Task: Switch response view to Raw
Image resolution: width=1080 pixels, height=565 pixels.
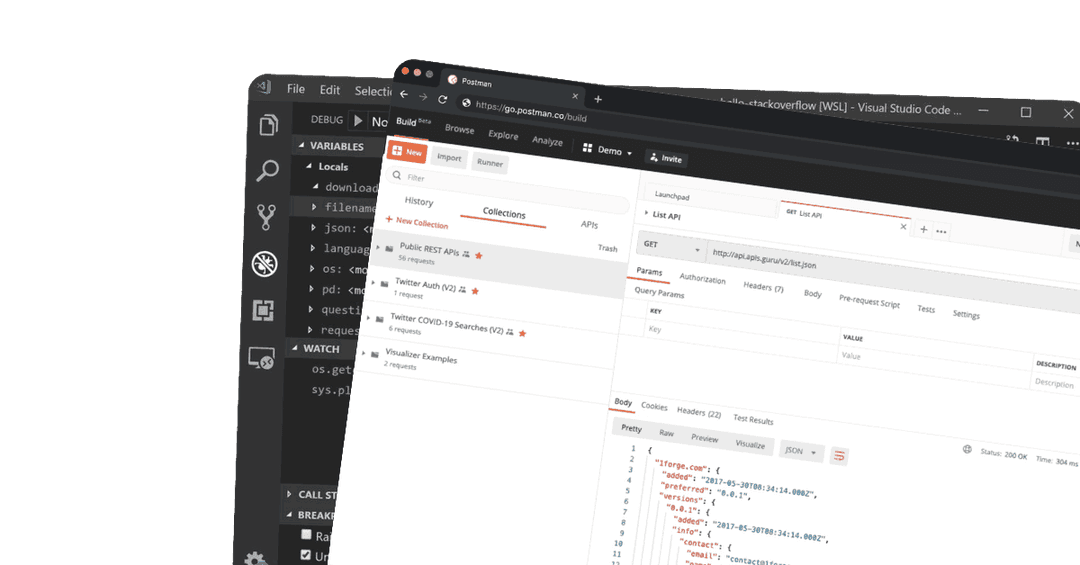Action: (666, 433)
